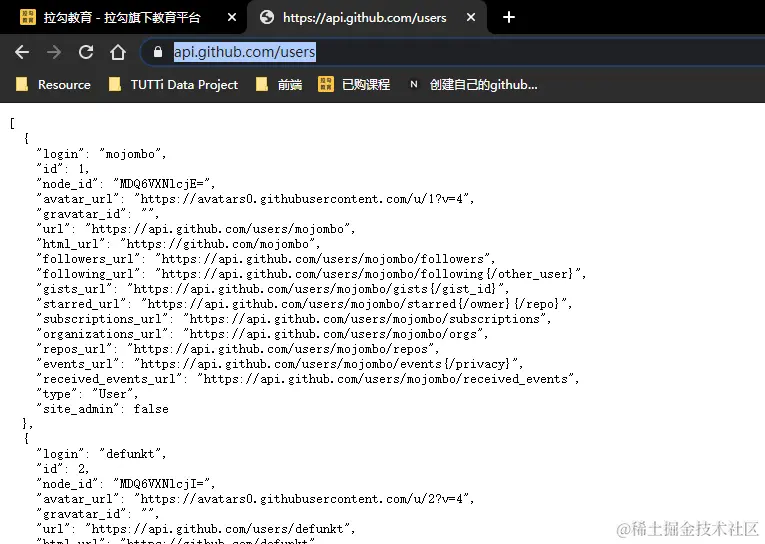Click the "url" value for users/defunkt
This screenshot has width=765, height=544.
(x=218, y=529)
